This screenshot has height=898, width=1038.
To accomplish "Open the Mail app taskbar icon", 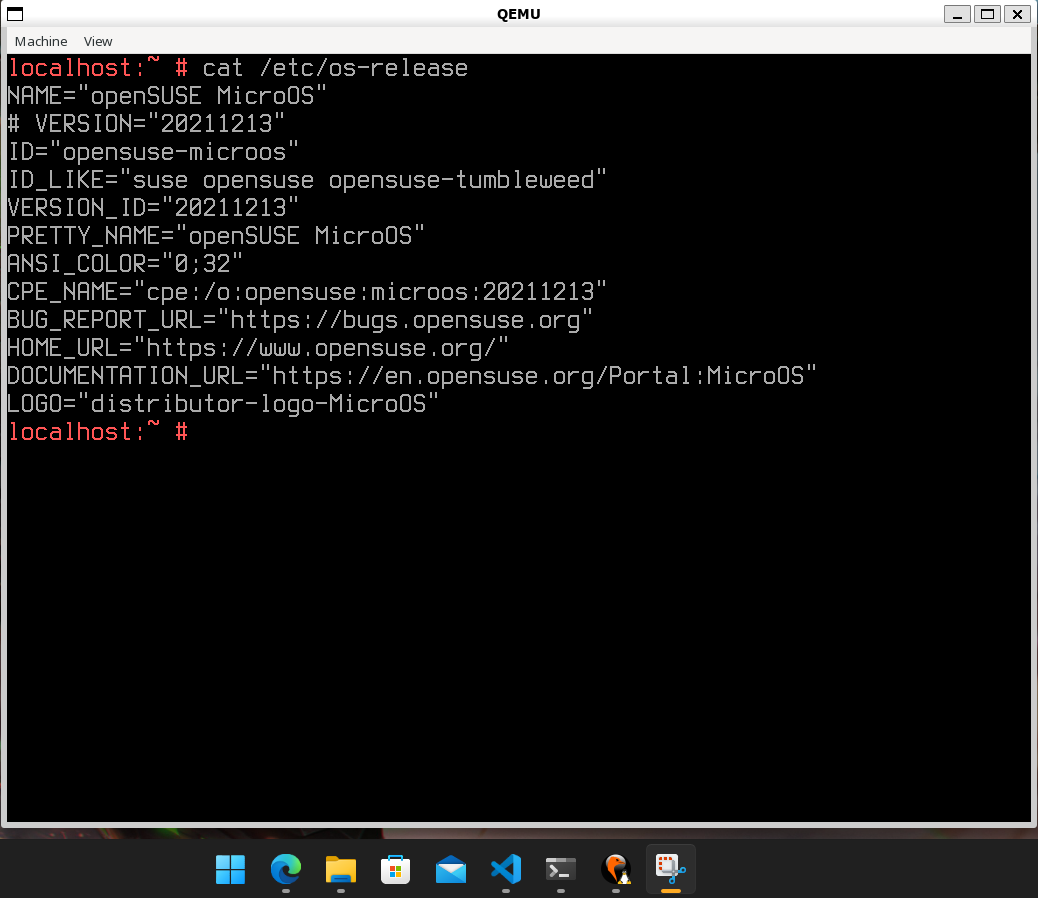I will (x=451, y=869).
